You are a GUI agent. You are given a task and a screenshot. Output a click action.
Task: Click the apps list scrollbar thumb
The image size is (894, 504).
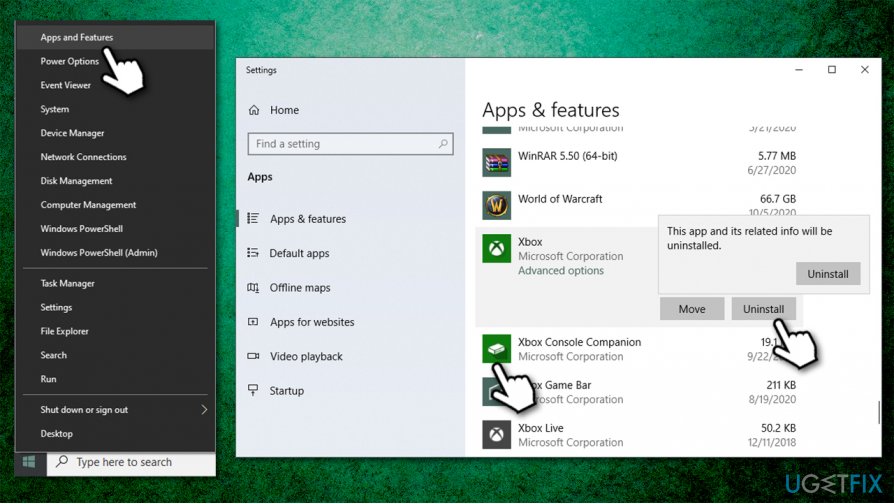pos(879,412)
